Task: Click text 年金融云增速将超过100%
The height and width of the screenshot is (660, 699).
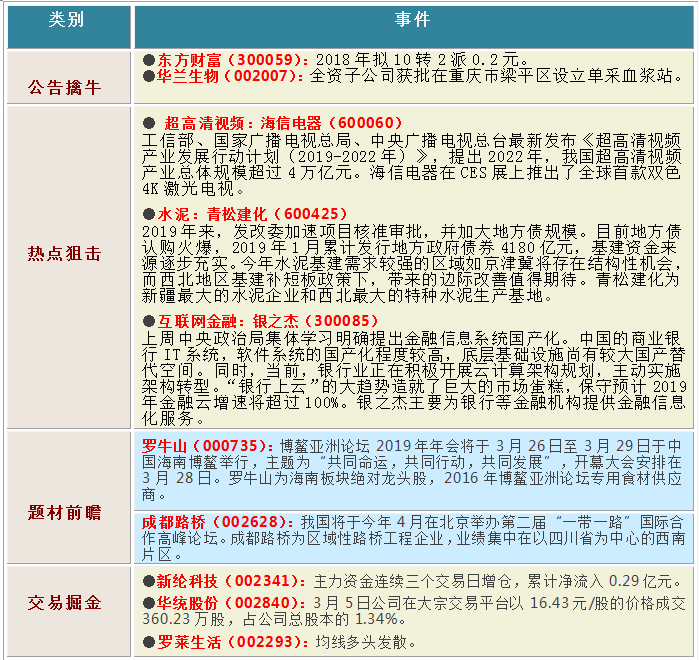Action: [241, 402]
